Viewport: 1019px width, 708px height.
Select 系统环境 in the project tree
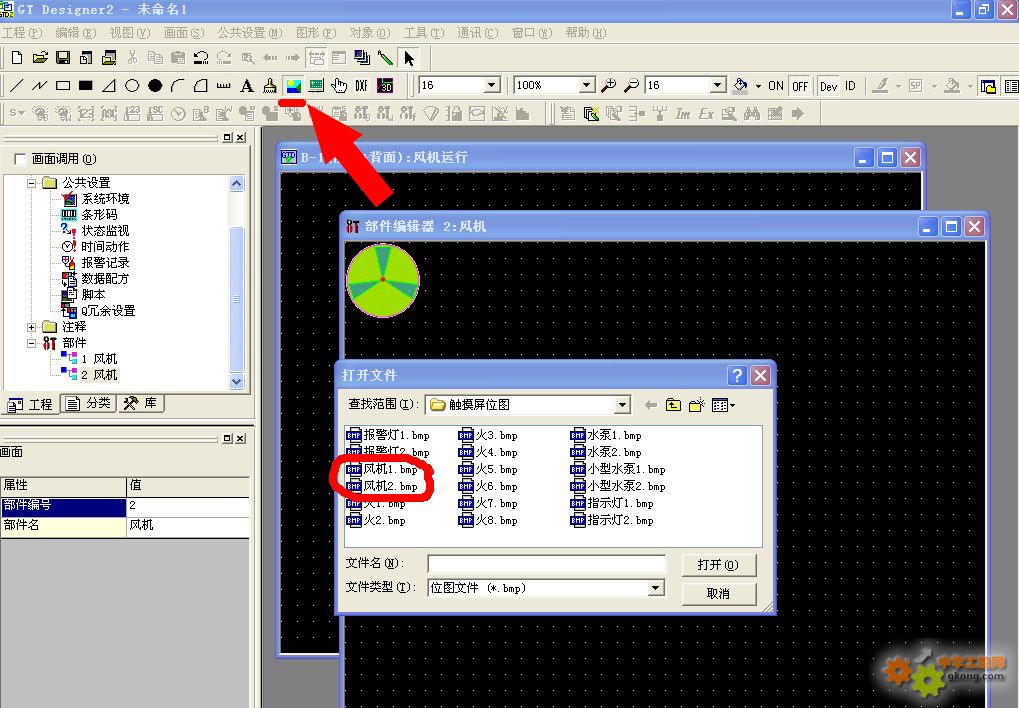click(96, 198)
